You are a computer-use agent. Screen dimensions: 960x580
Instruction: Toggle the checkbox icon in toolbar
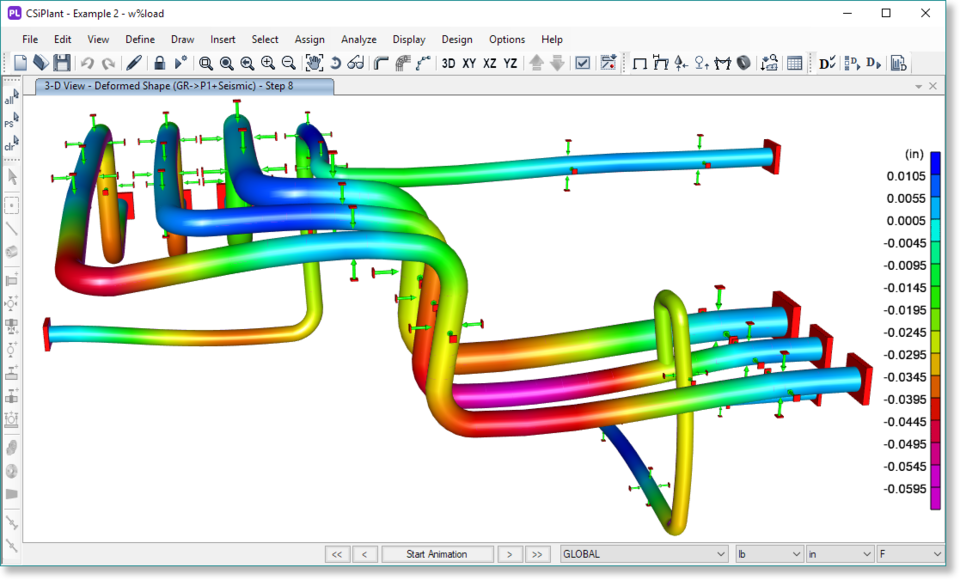[x=582, y=63]
